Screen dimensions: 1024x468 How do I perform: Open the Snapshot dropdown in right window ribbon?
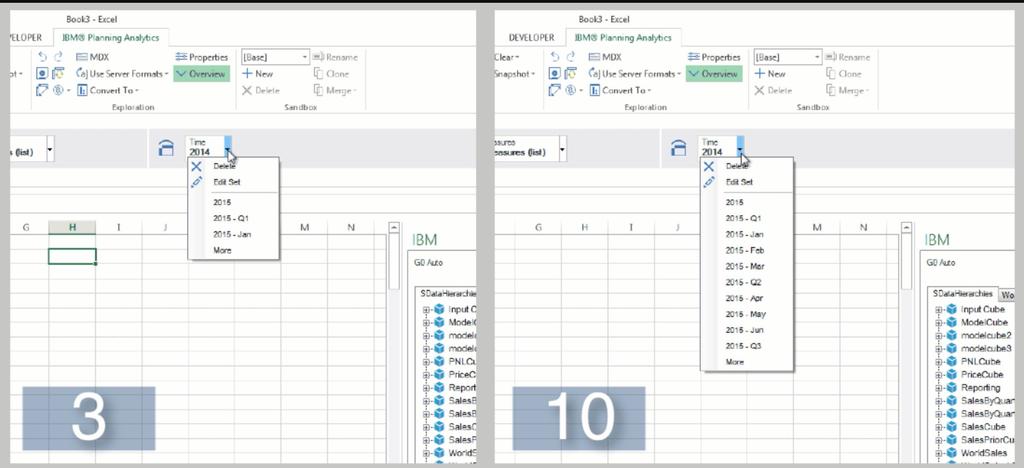pyautogui.click(x=516, y=74)
